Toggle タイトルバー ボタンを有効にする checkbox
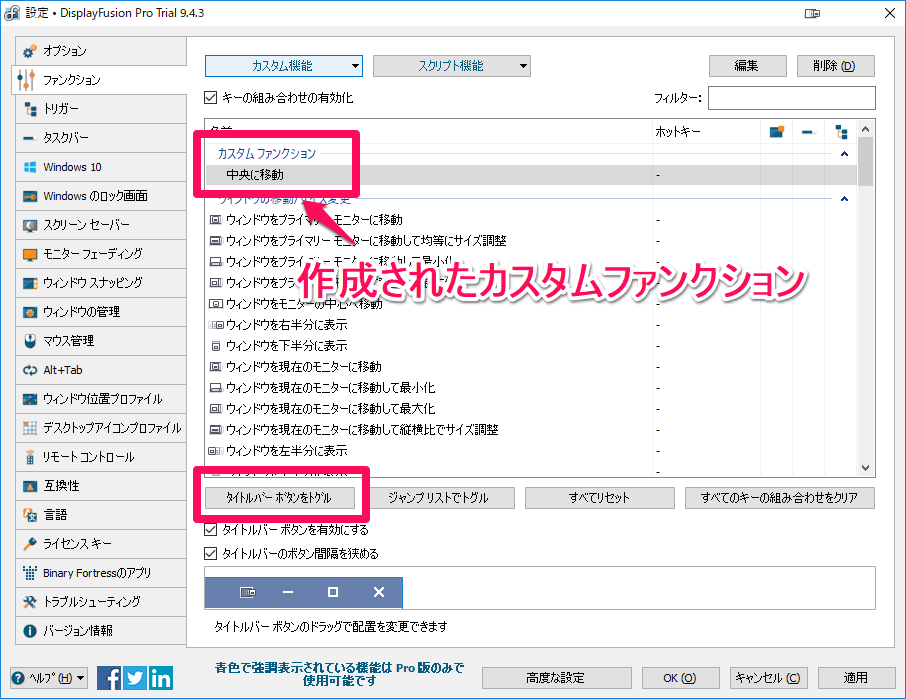The width and height of the screenshot is (906, 699). point(211,530)
